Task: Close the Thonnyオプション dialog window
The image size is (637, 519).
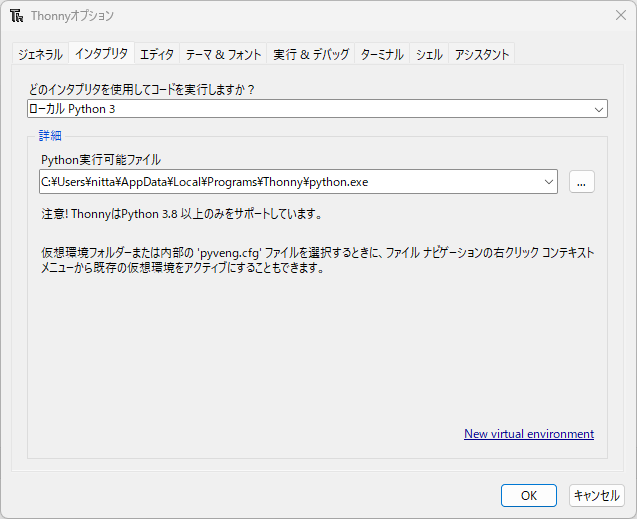Action: pos(619,16)
